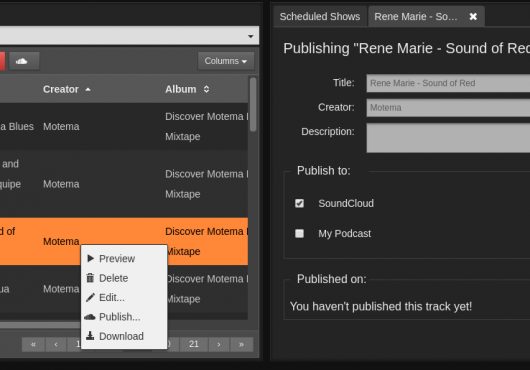Sort by the Album column header
The image size is (530, 370).
187,89
